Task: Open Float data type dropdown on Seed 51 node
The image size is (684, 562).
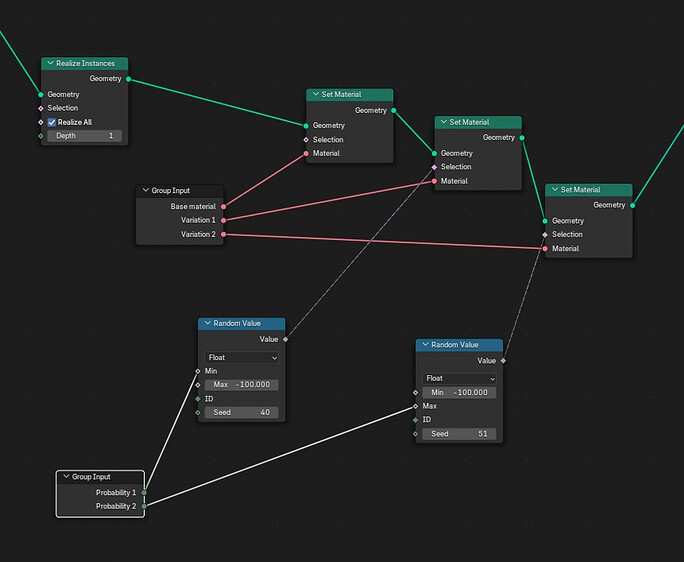Action: point(459,378)
